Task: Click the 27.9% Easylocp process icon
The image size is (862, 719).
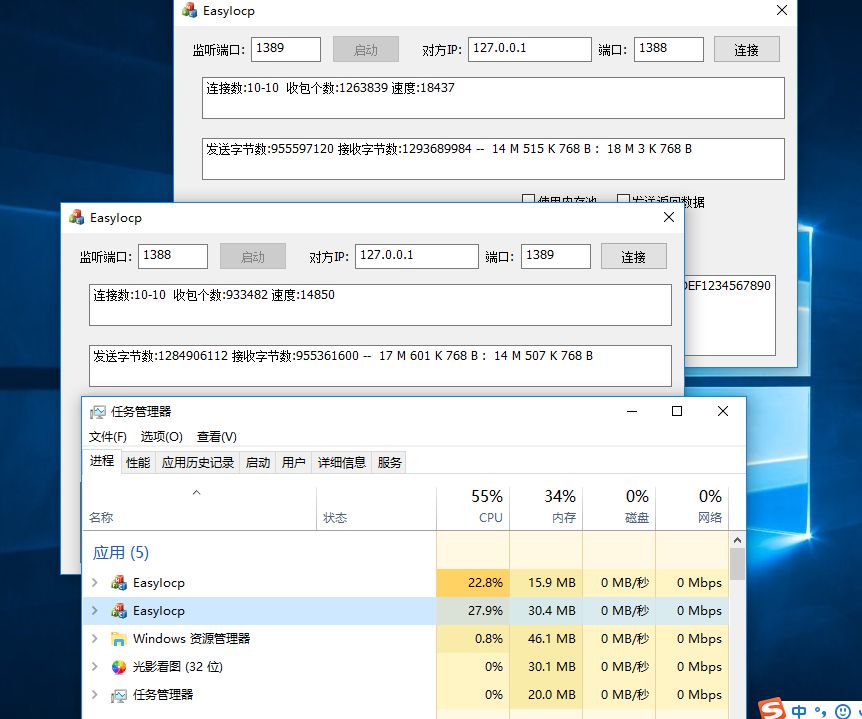Action: click(x=119, y=611)
